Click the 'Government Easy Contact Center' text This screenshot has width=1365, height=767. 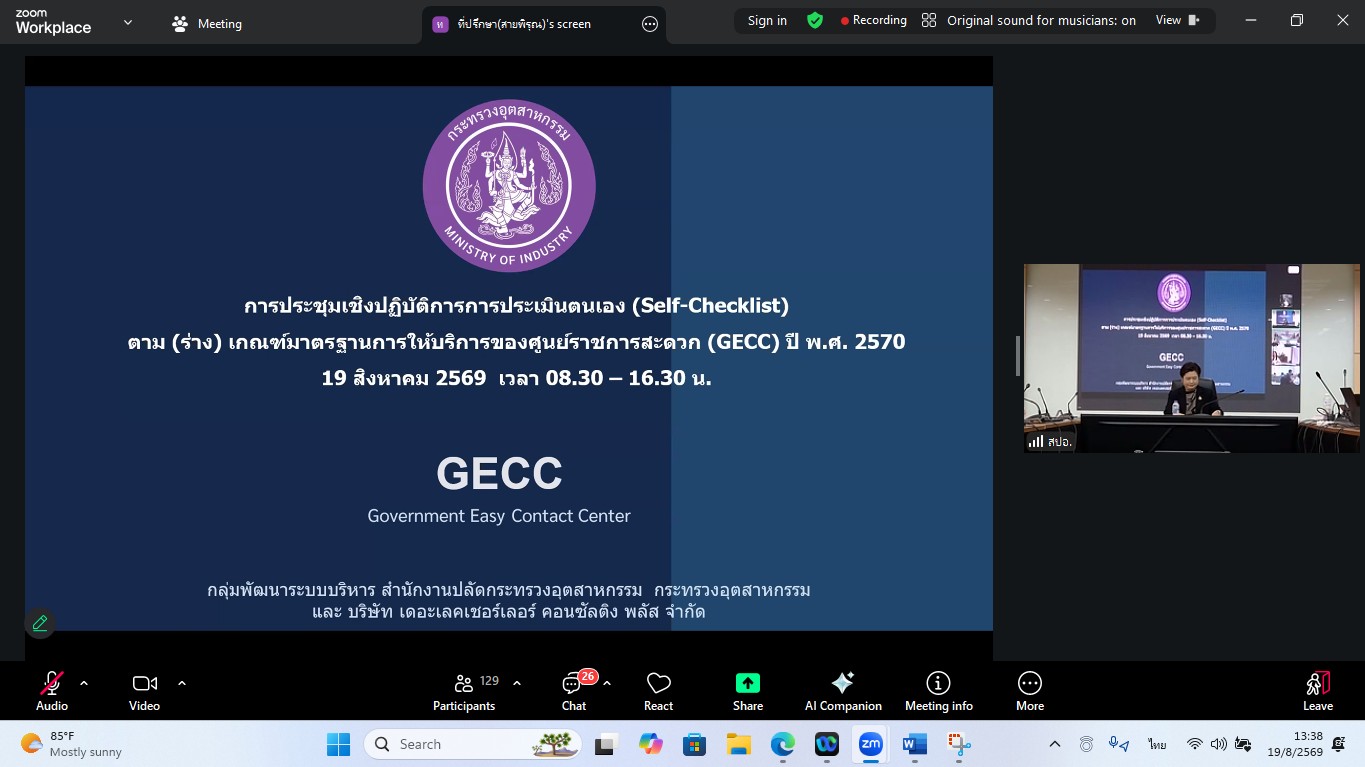pos(499,516)
